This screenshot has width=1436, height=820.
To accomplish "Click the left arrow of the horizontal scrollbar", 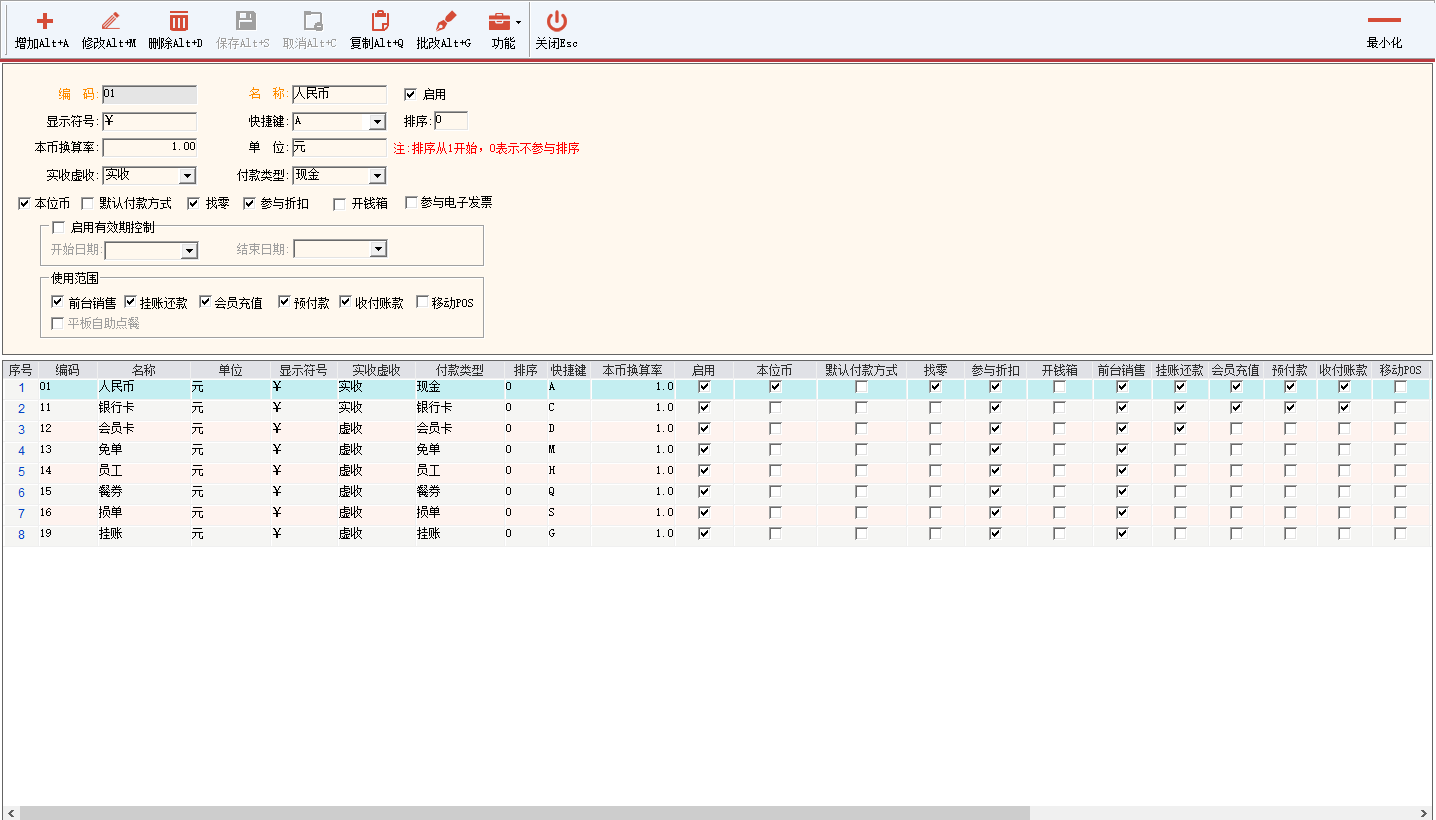I will (x=11, y=813).
